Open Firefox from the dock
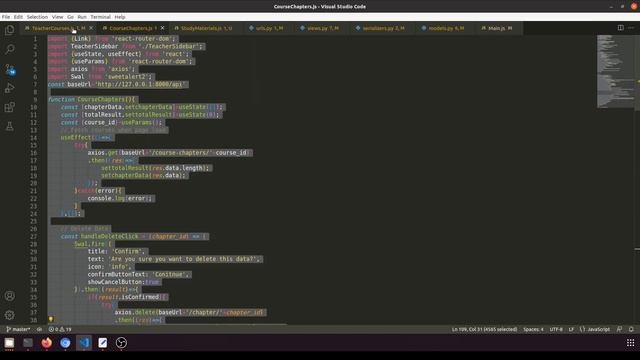The height and width of the screenshot is (360, 640). pyautogui.click(x=47, y=343)
